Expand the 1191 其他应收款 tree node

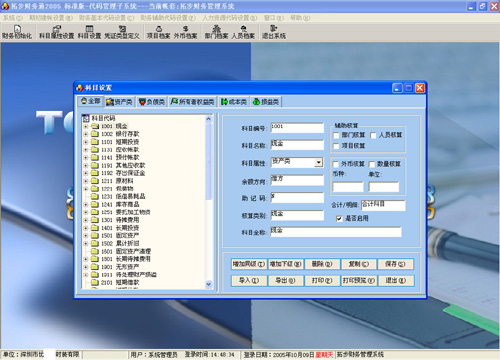tap(86, 165)
